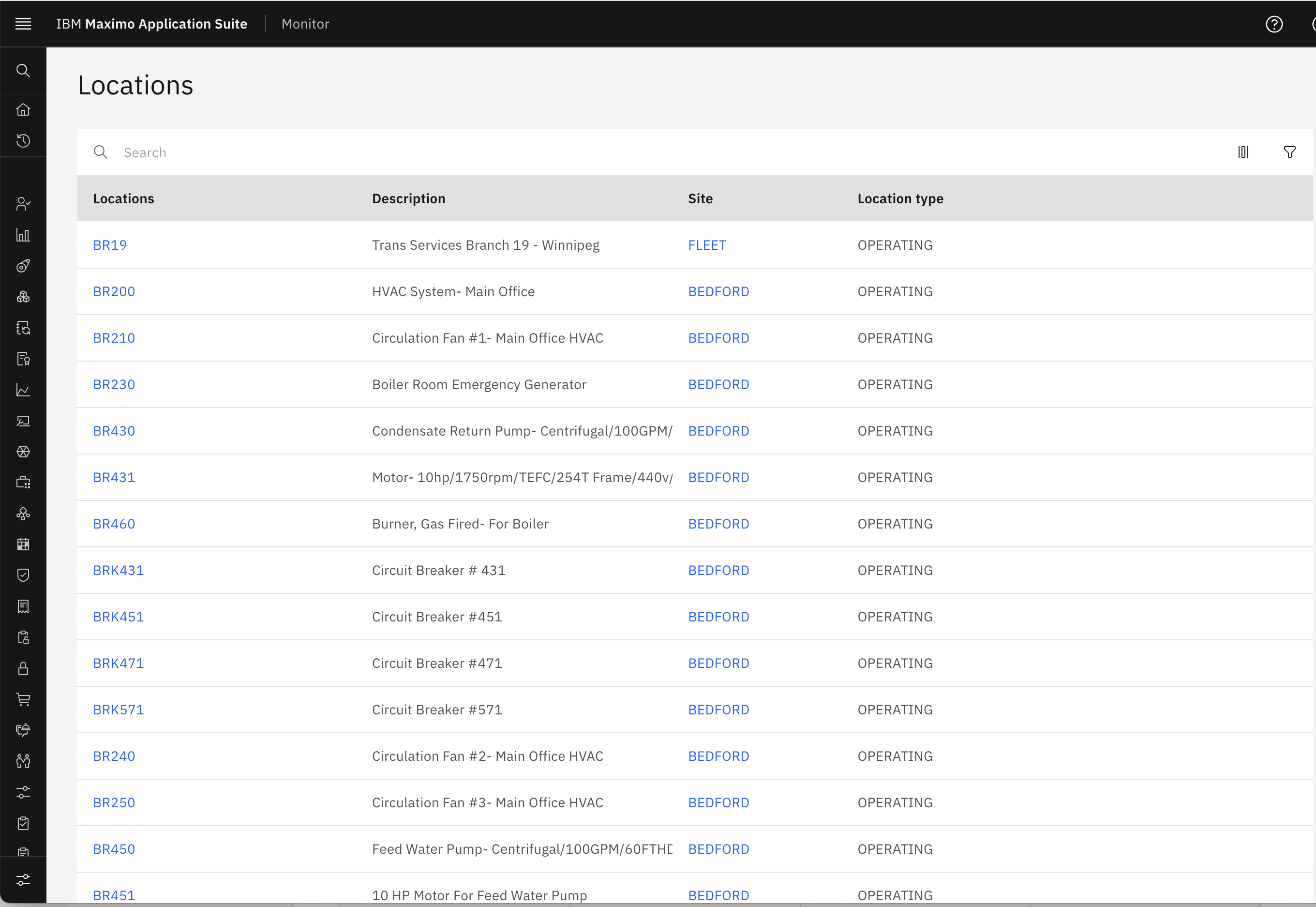Select 'Circulation Fan #3- Main Office HVAC' text
The width and height of the screenshot is (1316, 907).
(487, 802)
